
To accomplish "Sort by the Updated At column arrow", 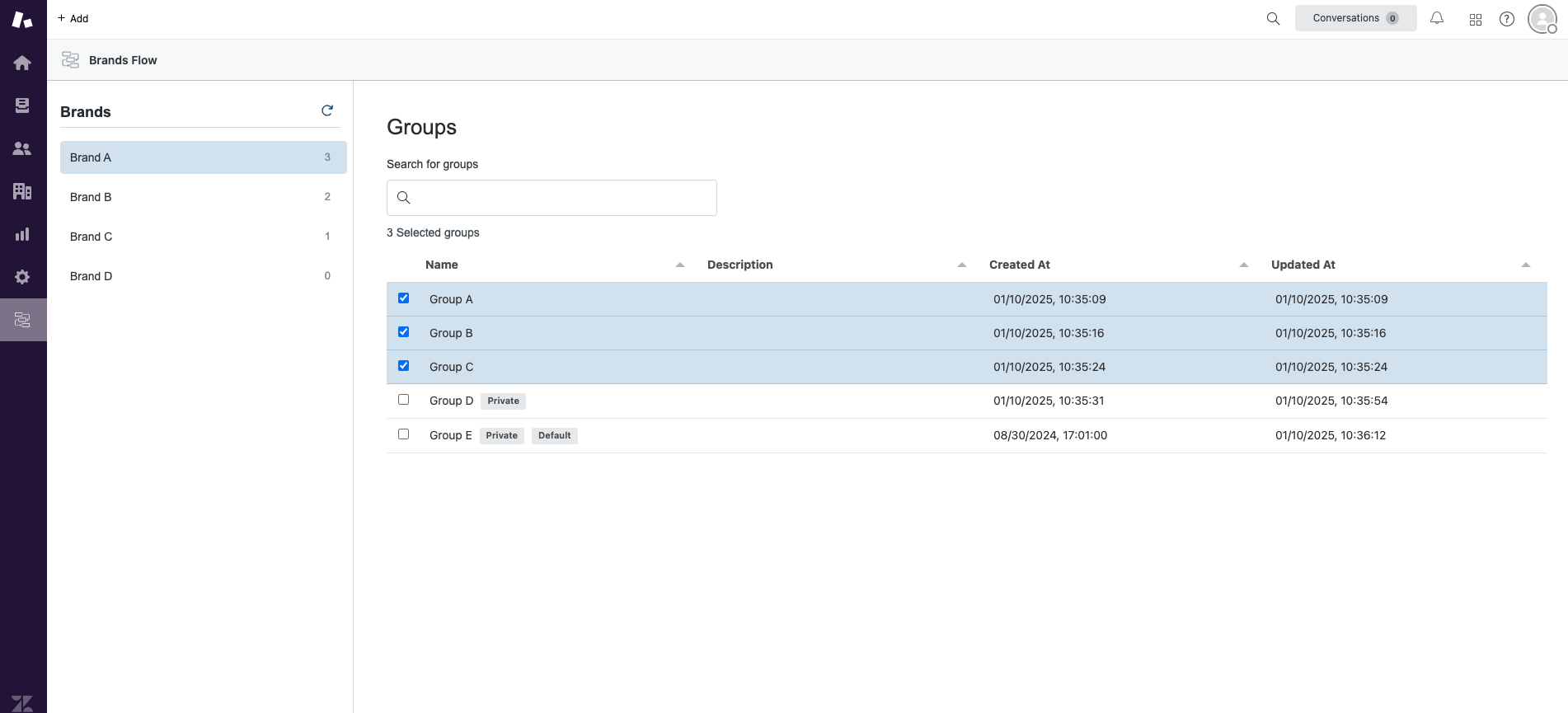I will tap(1525, 265).
